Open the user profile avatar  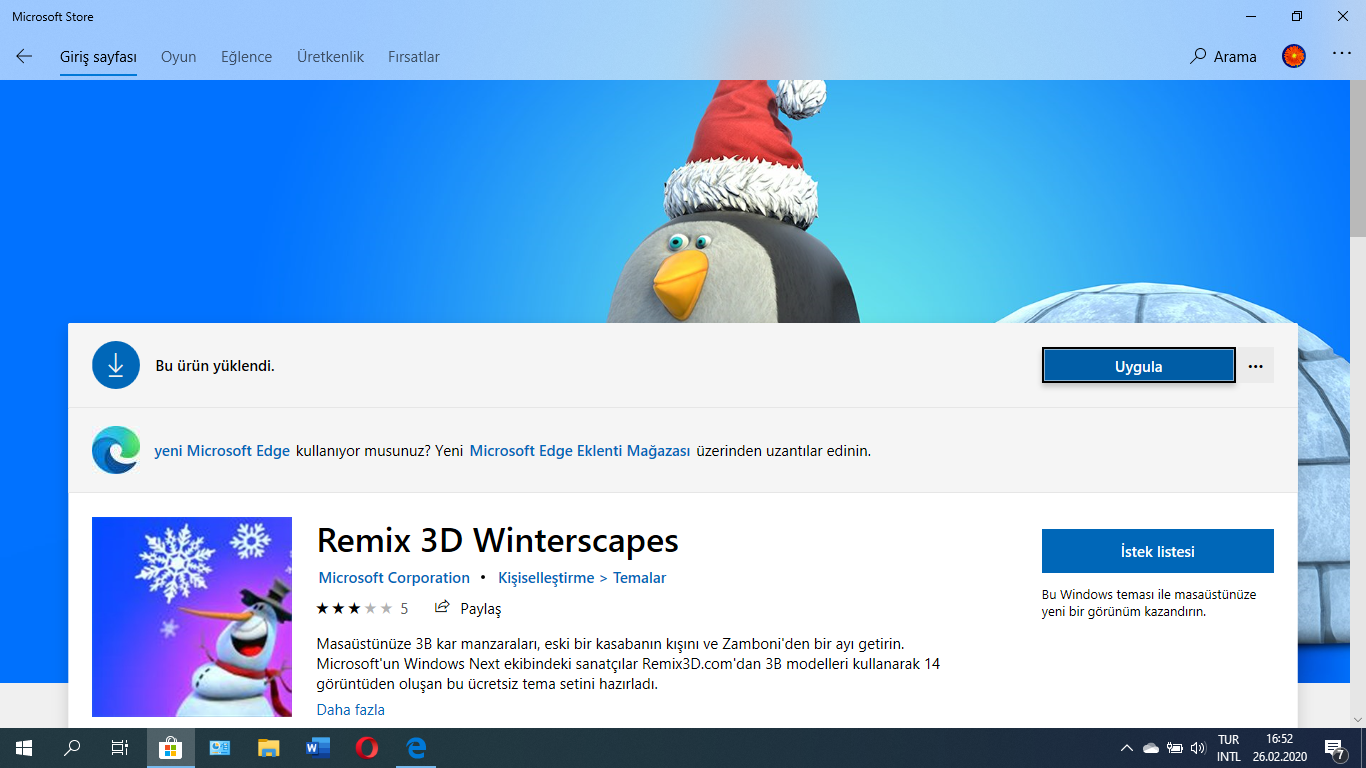point(1294,56)
